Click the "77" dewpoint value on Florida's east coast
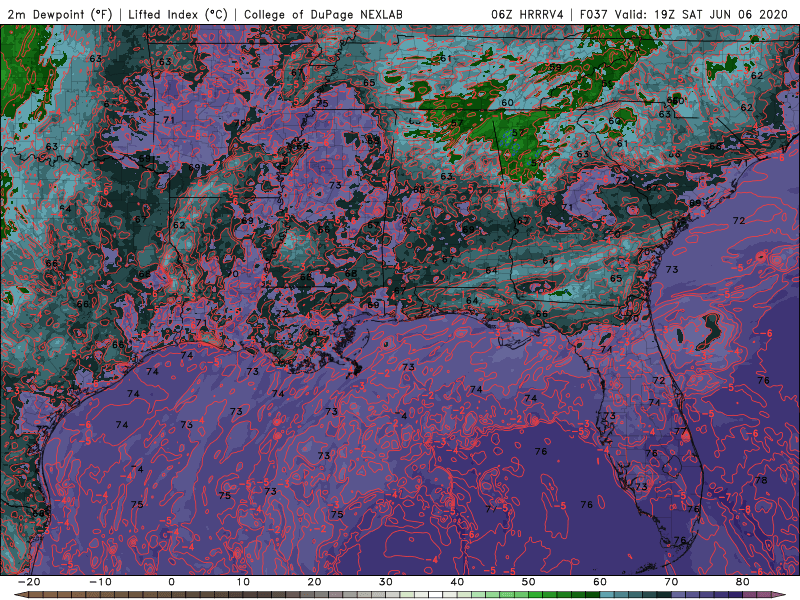 680,431
